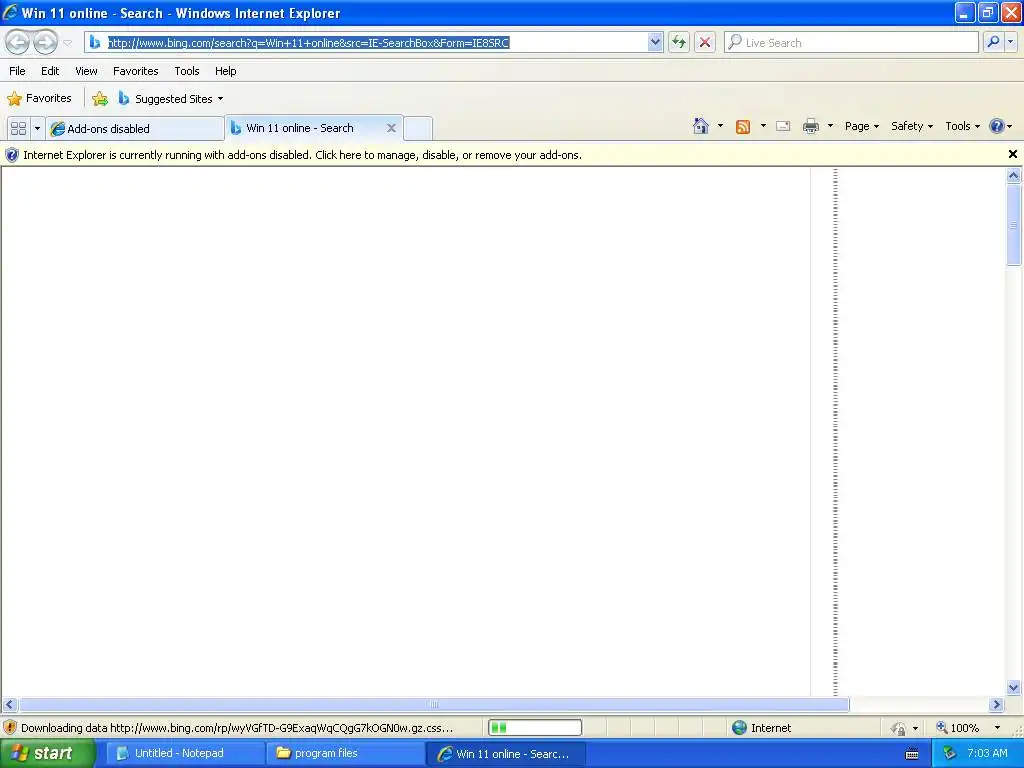Open the recent pages dropdown arrow
Screen dimensions: 1024x768
[x=67, y=43]
